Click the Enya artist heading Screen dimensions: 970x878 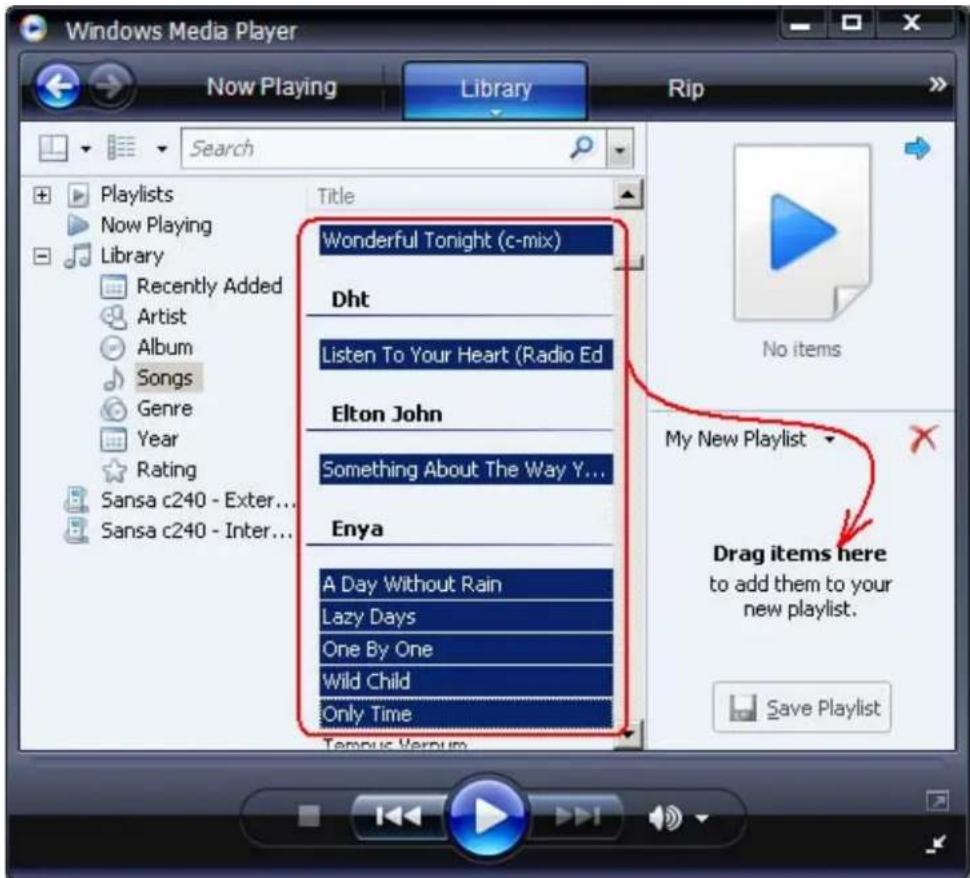coord(357,529)
